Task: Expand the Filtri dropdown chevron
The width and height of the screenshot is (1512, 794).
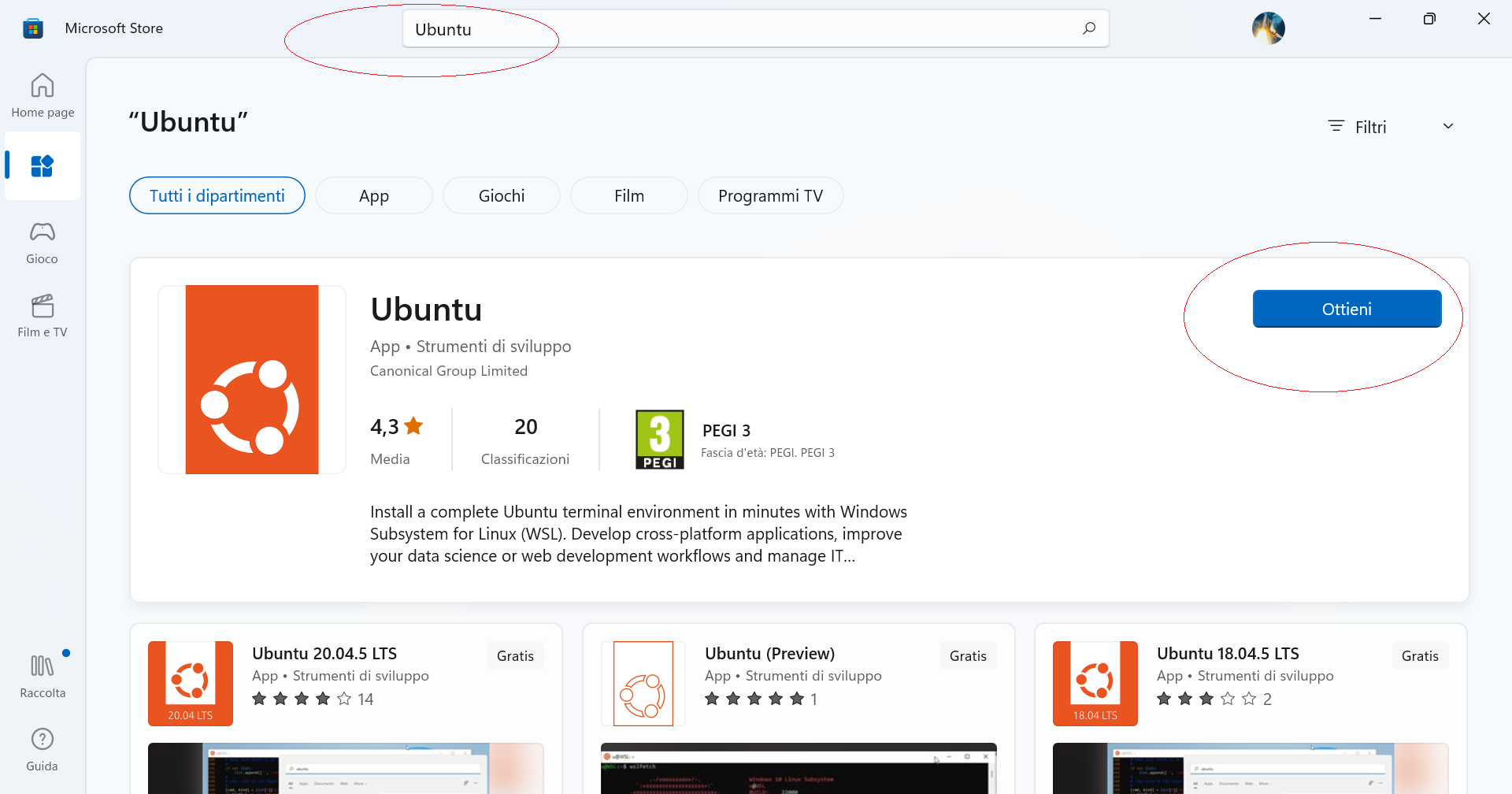Action: (x=1448, y=126)
